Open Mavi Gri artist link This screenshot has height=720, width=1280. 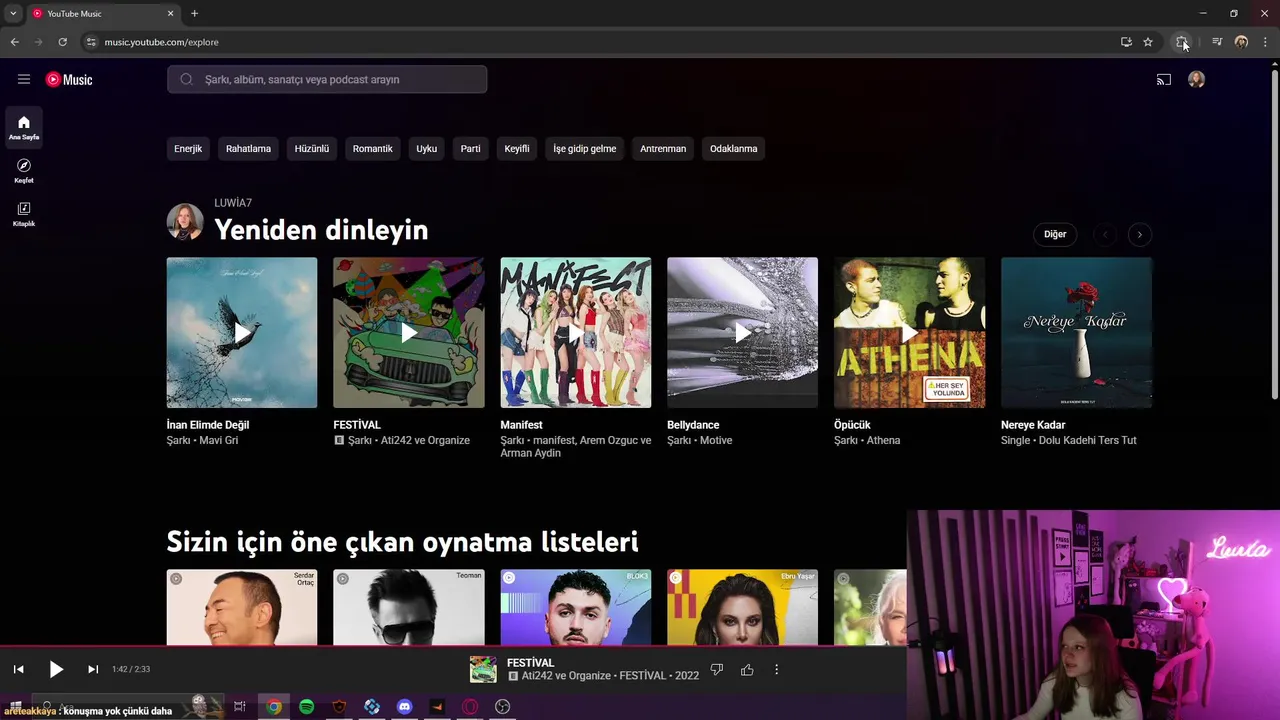click(219, 440)
